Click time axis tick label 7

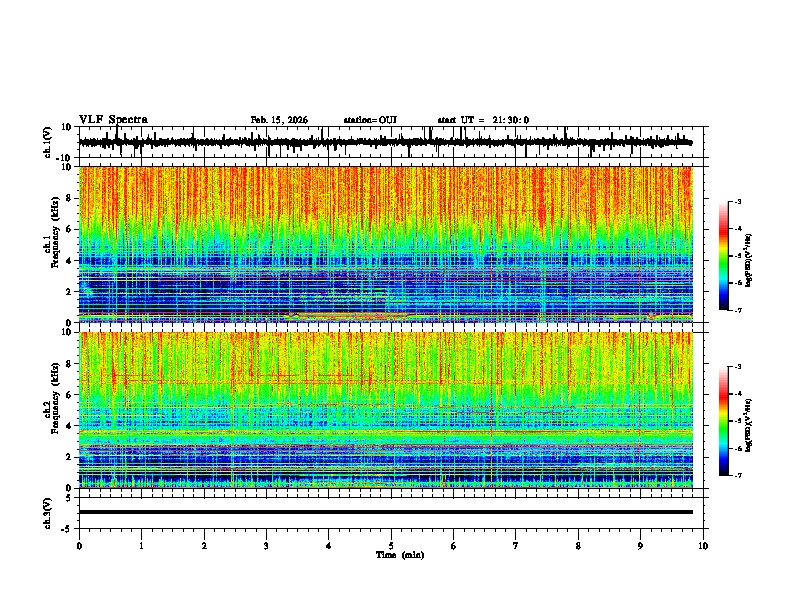(516, 546)
